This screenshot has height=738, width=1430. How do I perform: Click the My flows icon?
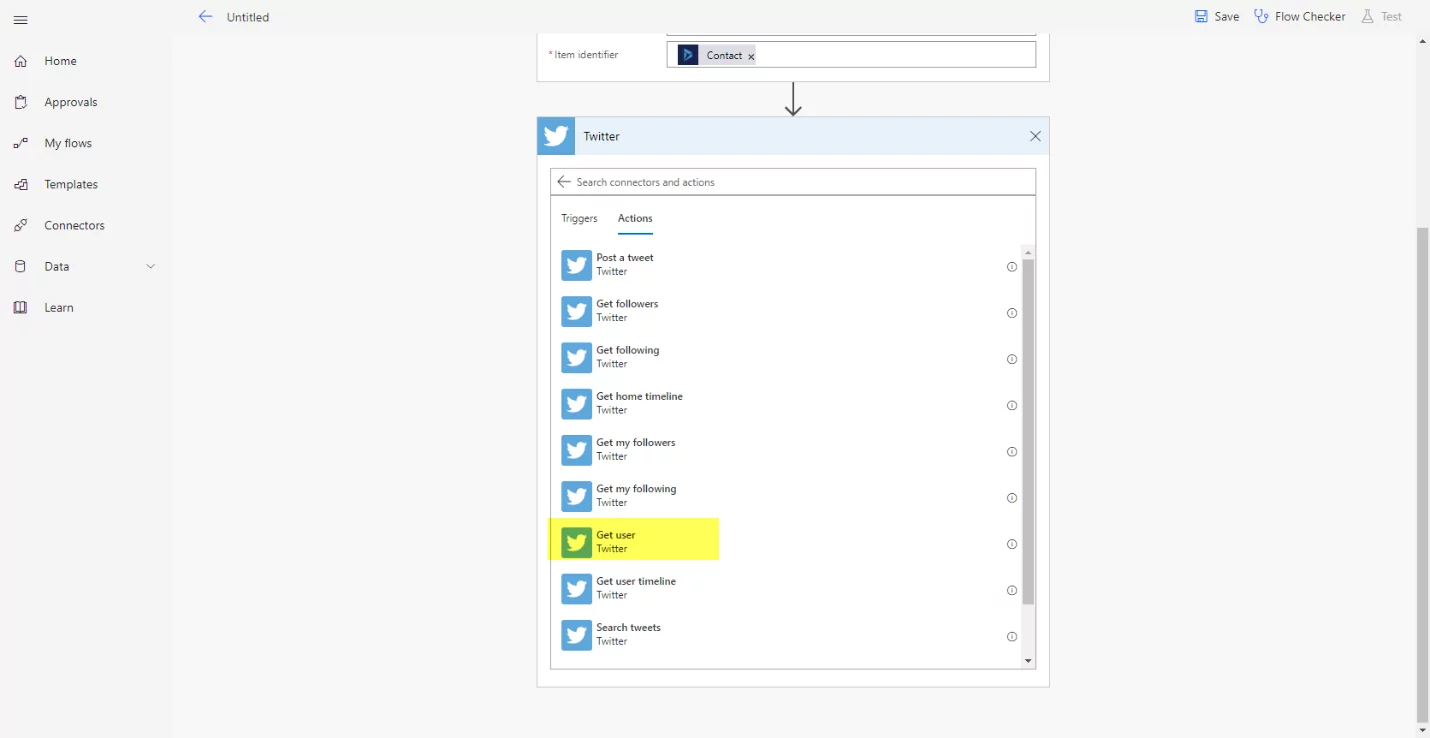tap(20, 143)
